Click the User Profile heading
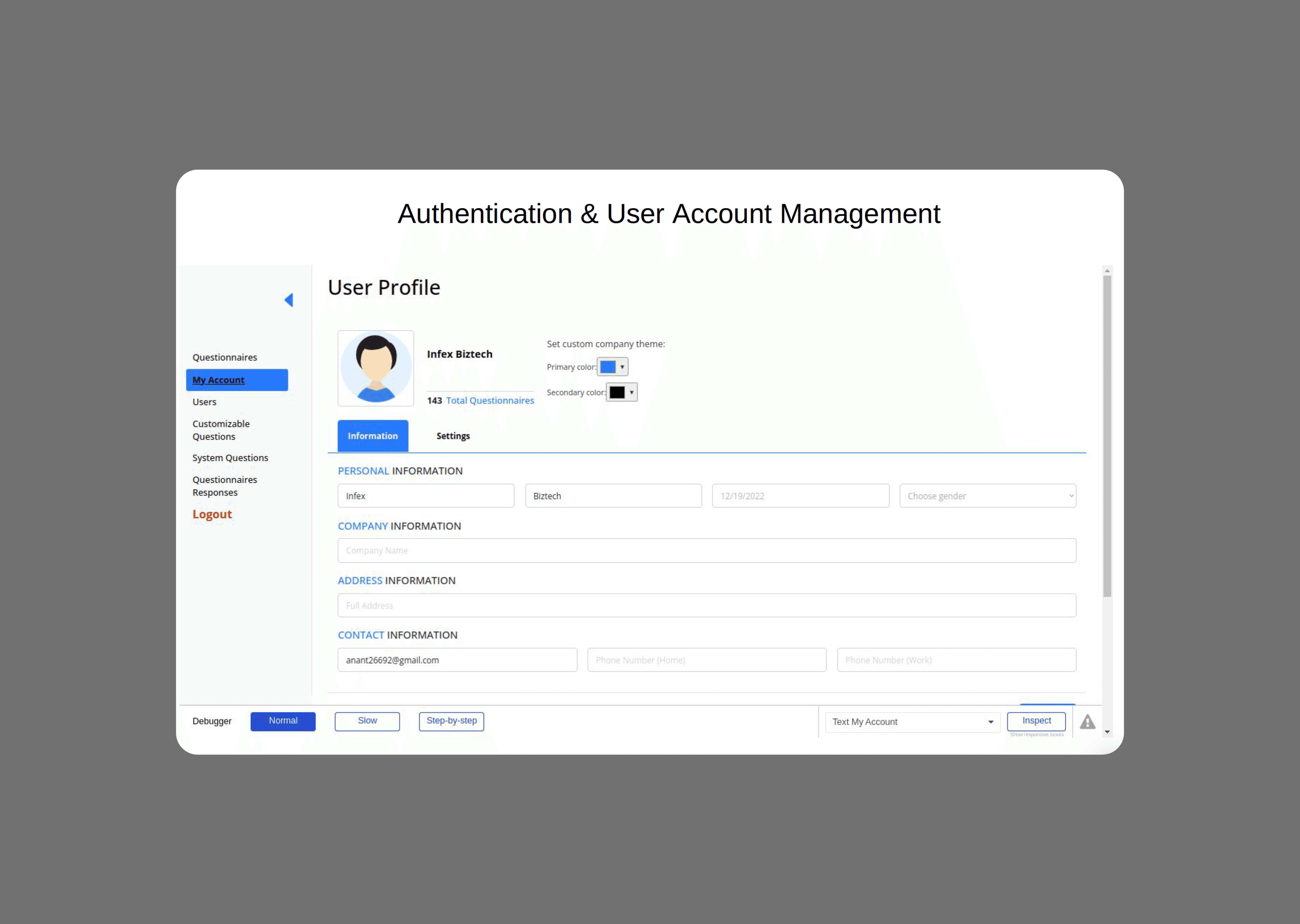Screen dimensions: 1300x924 pyautogui.click(x=384, y=287)
